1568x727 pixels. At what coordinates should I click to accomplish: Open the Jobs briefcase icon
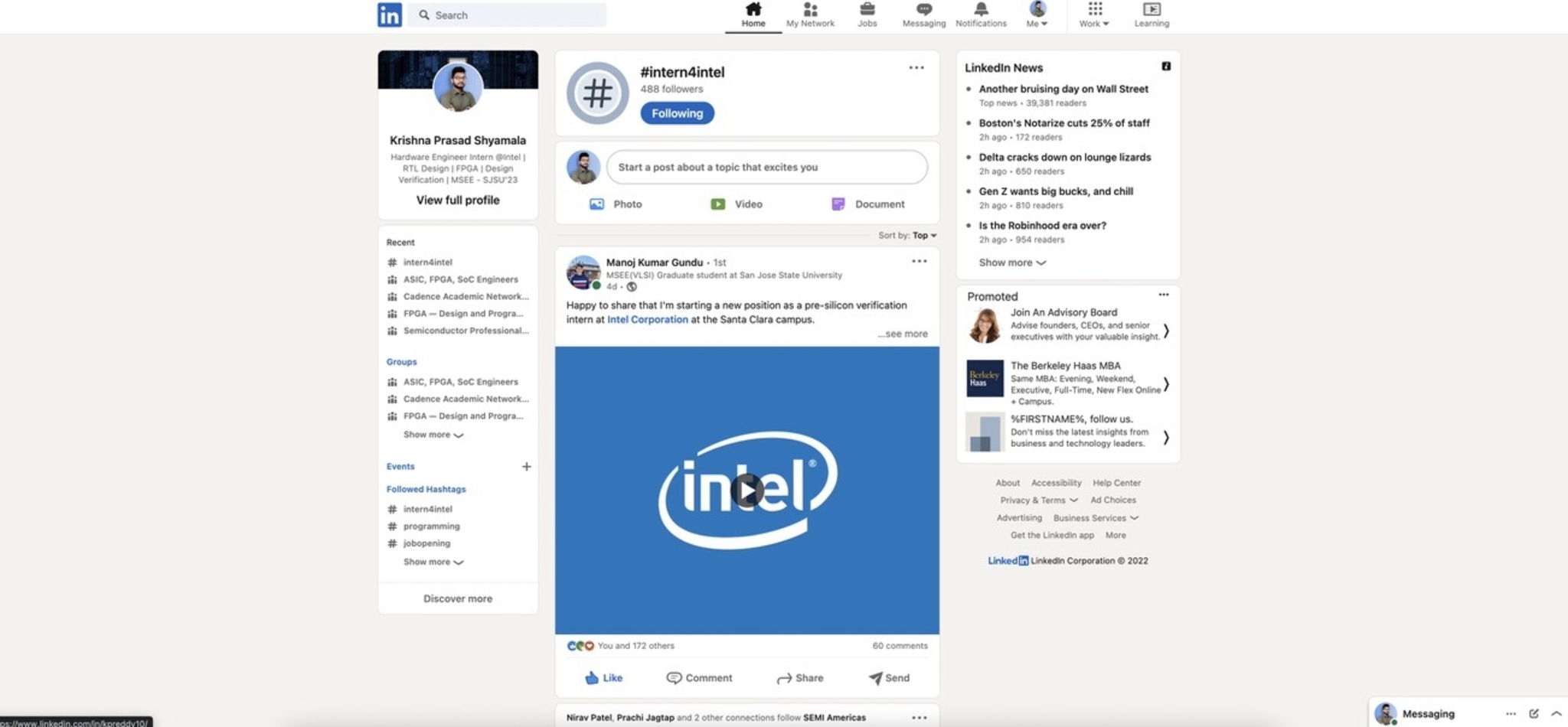867,10
